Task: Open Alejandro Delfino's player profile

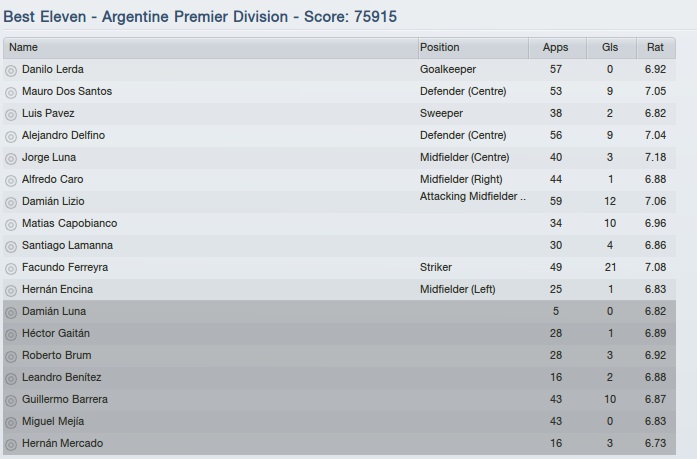Action: click(x=63, y=135)
